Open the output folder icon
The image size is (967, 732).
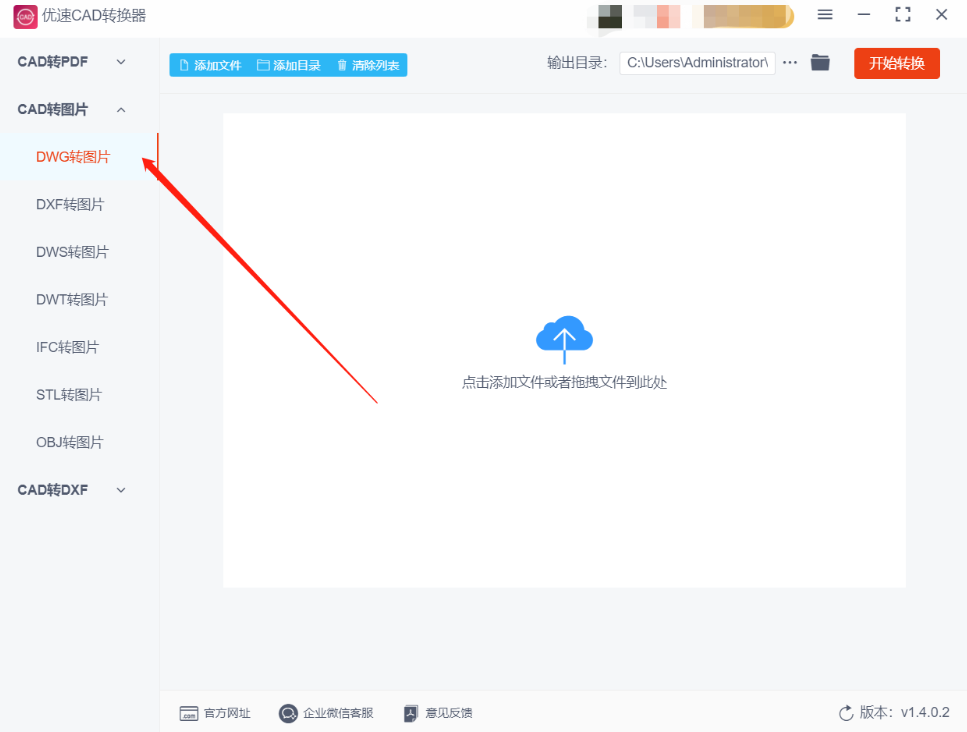click(820, 62)
